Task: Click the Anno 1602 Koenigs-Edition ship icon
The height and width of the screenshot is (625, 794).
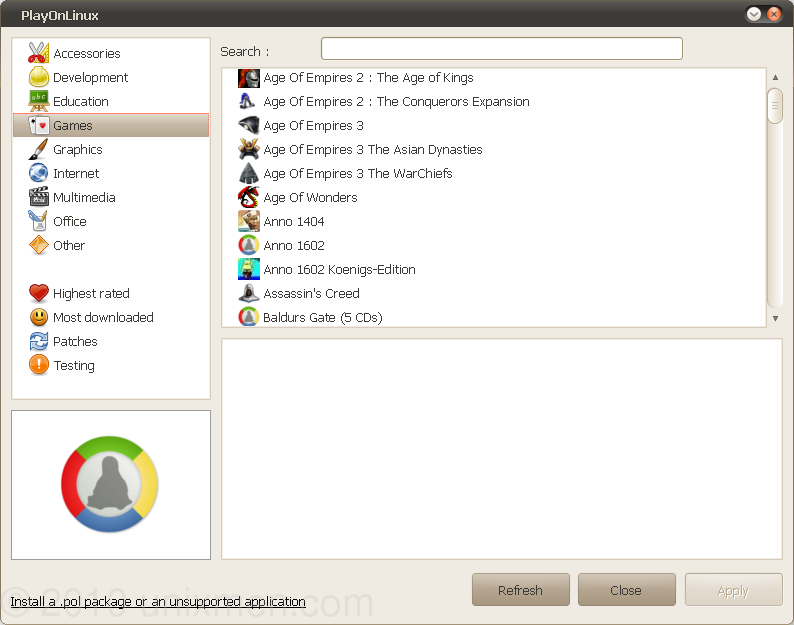Action: click(x=249, y=269)
